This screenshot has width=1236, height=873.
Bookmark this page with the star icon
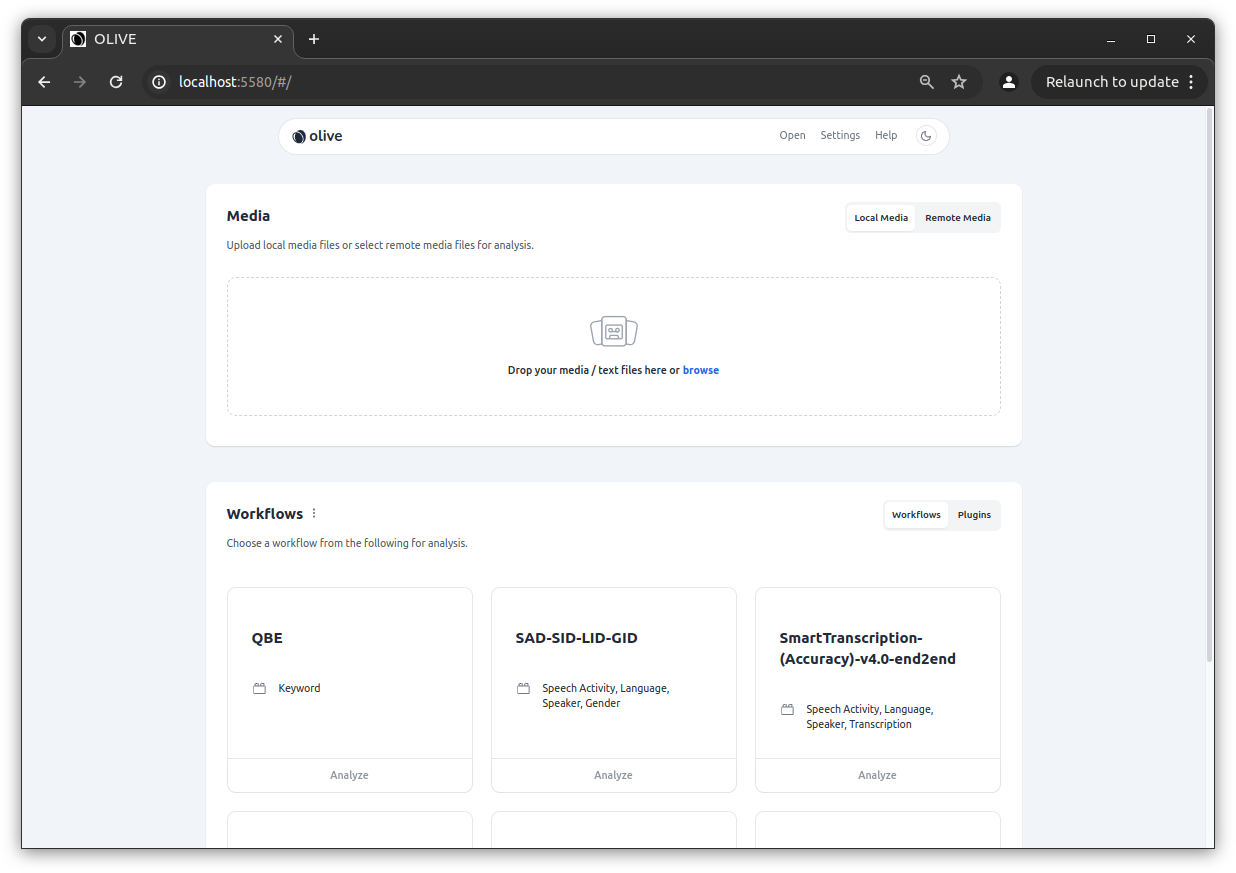[x=959, y=82]
